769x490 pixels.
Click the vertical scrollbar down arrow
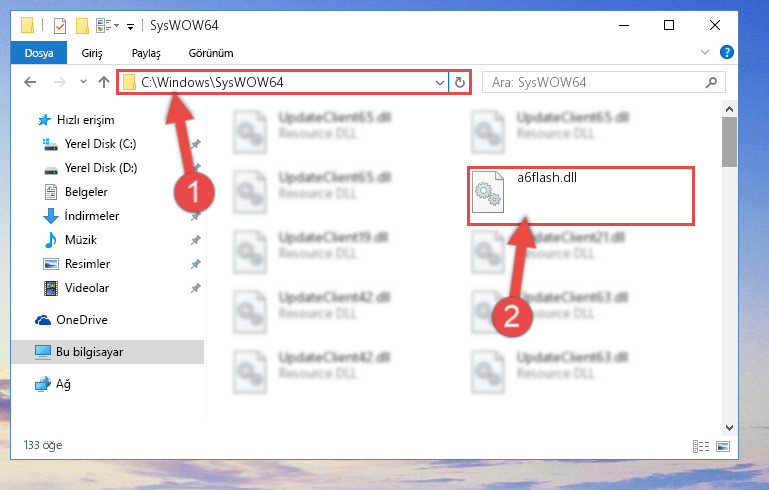pos(729,428)
